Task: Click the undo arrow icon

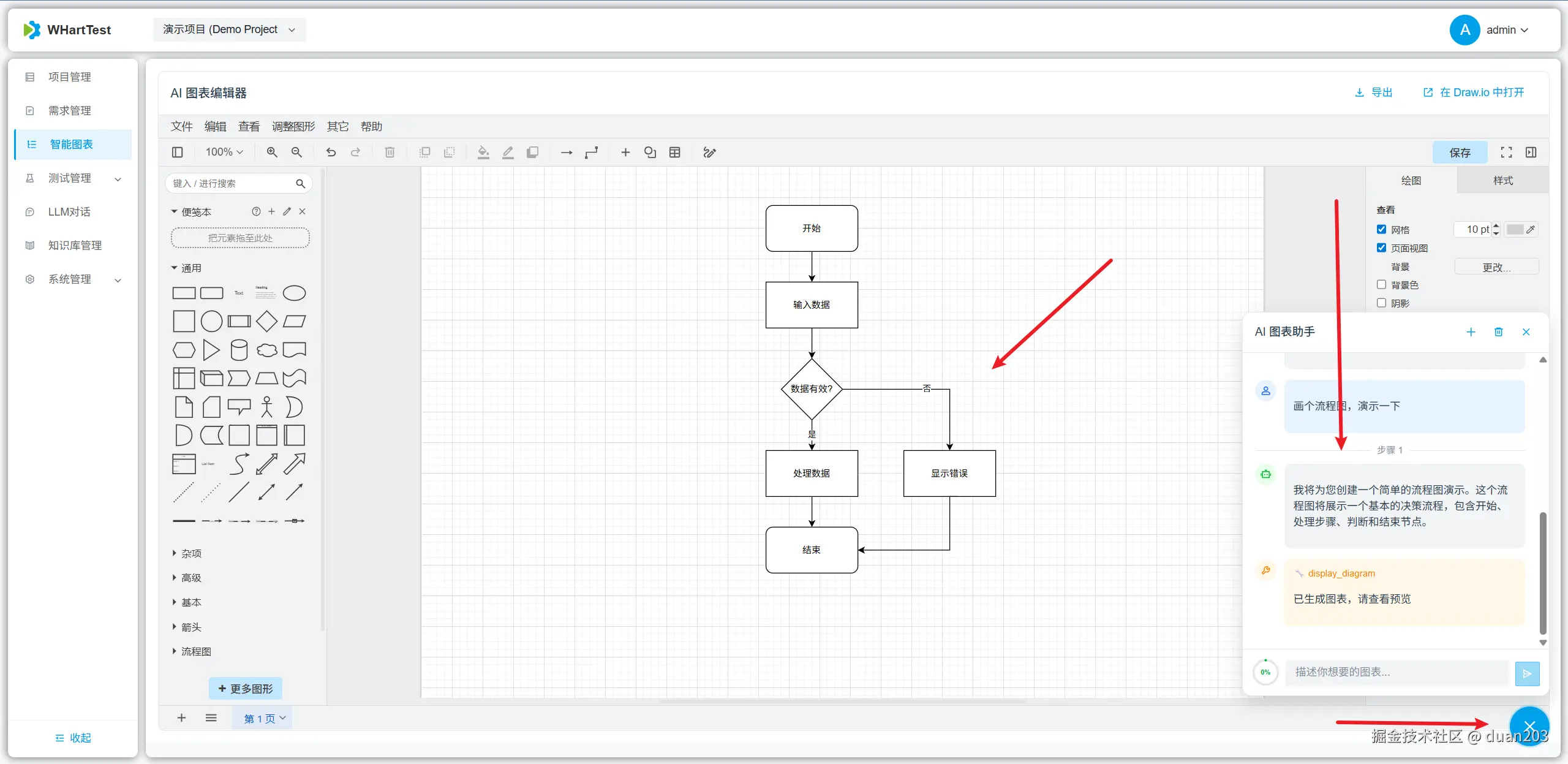Action: pyautogui.click(x=331, y=153)
